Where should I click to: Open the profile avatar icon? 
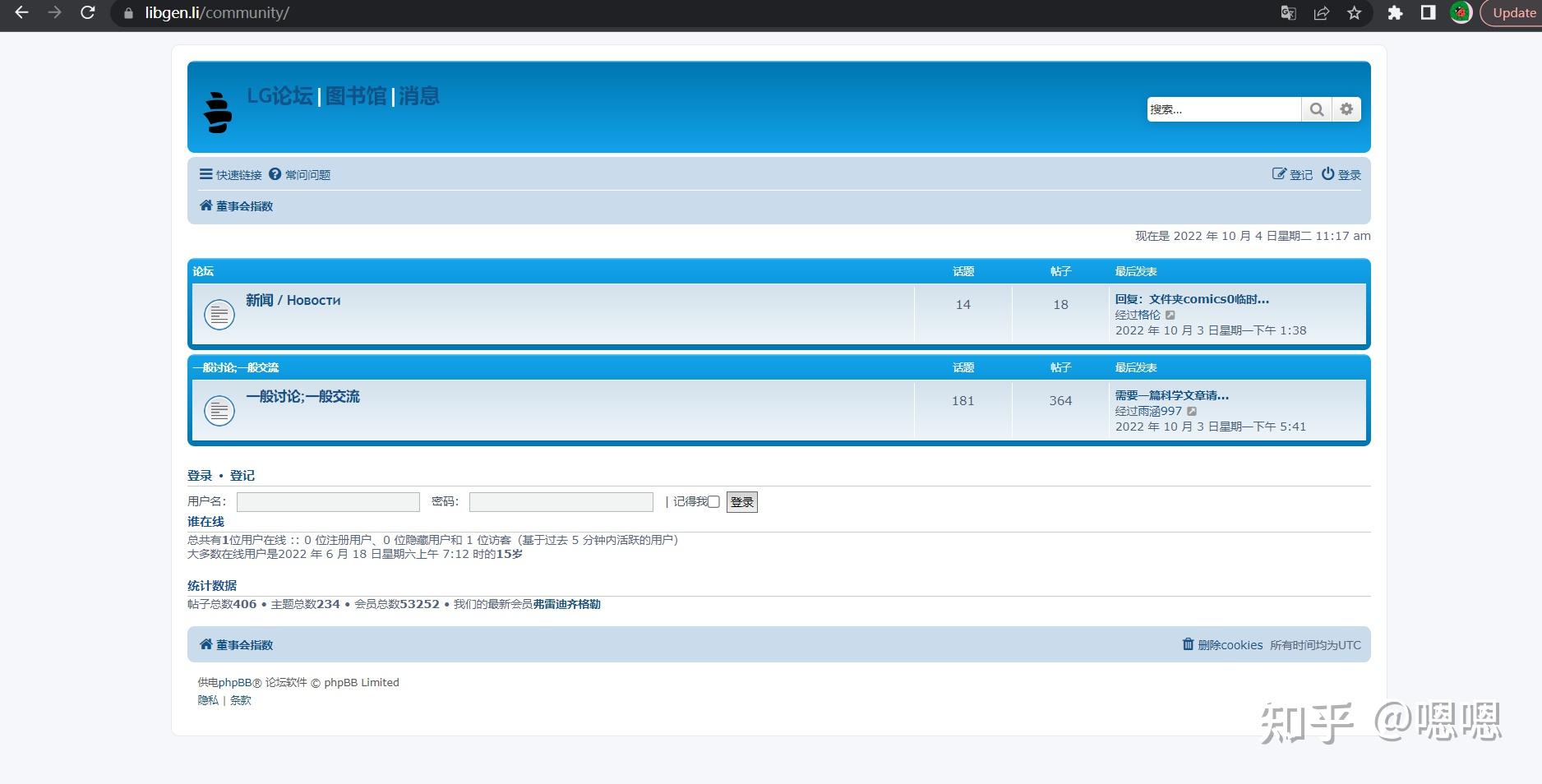pos(1461,13)
